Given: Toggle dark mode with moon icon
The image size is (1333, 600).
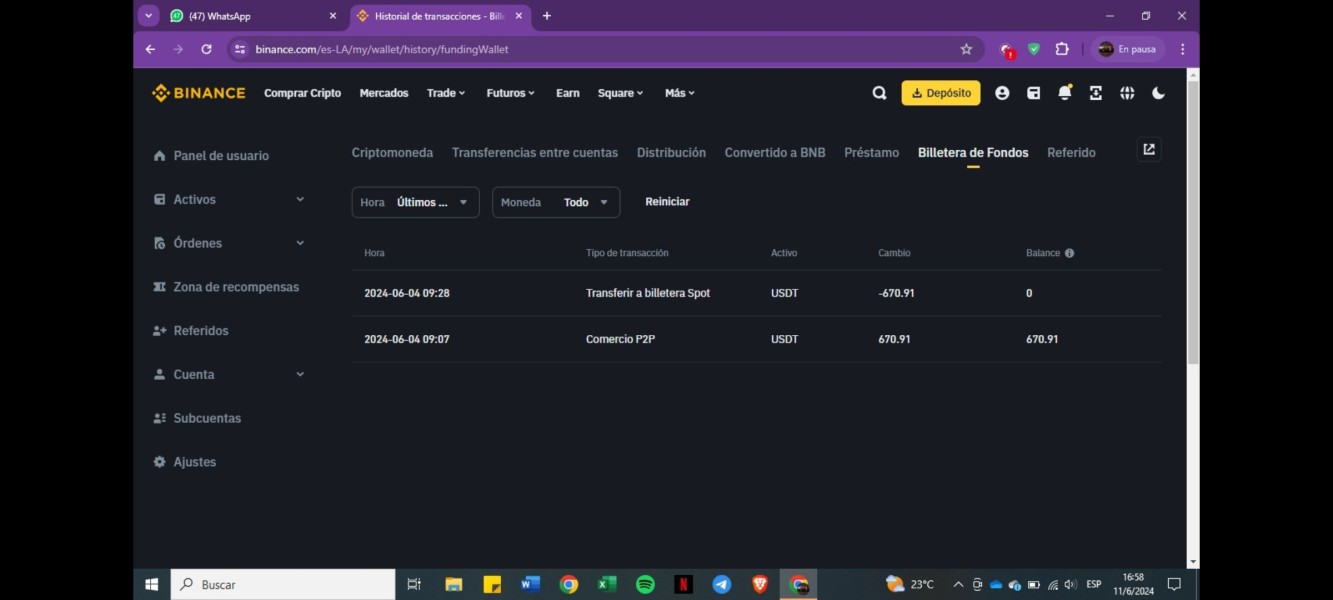Looking at the screenshot, I should [x=1158, y=93].
